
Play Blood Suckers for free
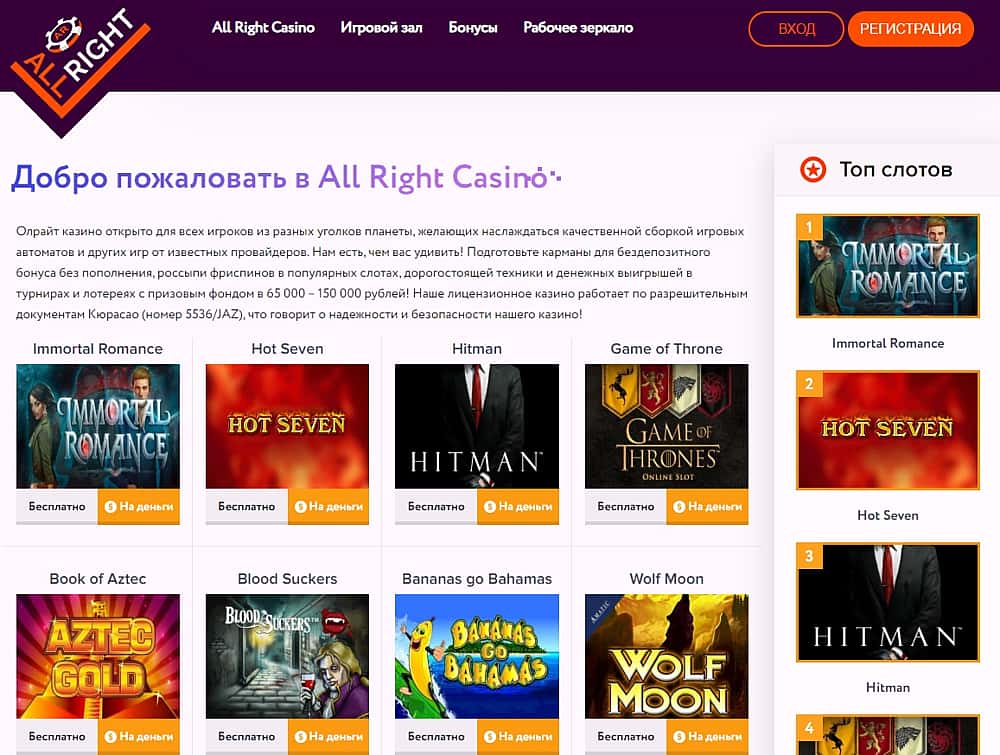click(x=246, y=737)
